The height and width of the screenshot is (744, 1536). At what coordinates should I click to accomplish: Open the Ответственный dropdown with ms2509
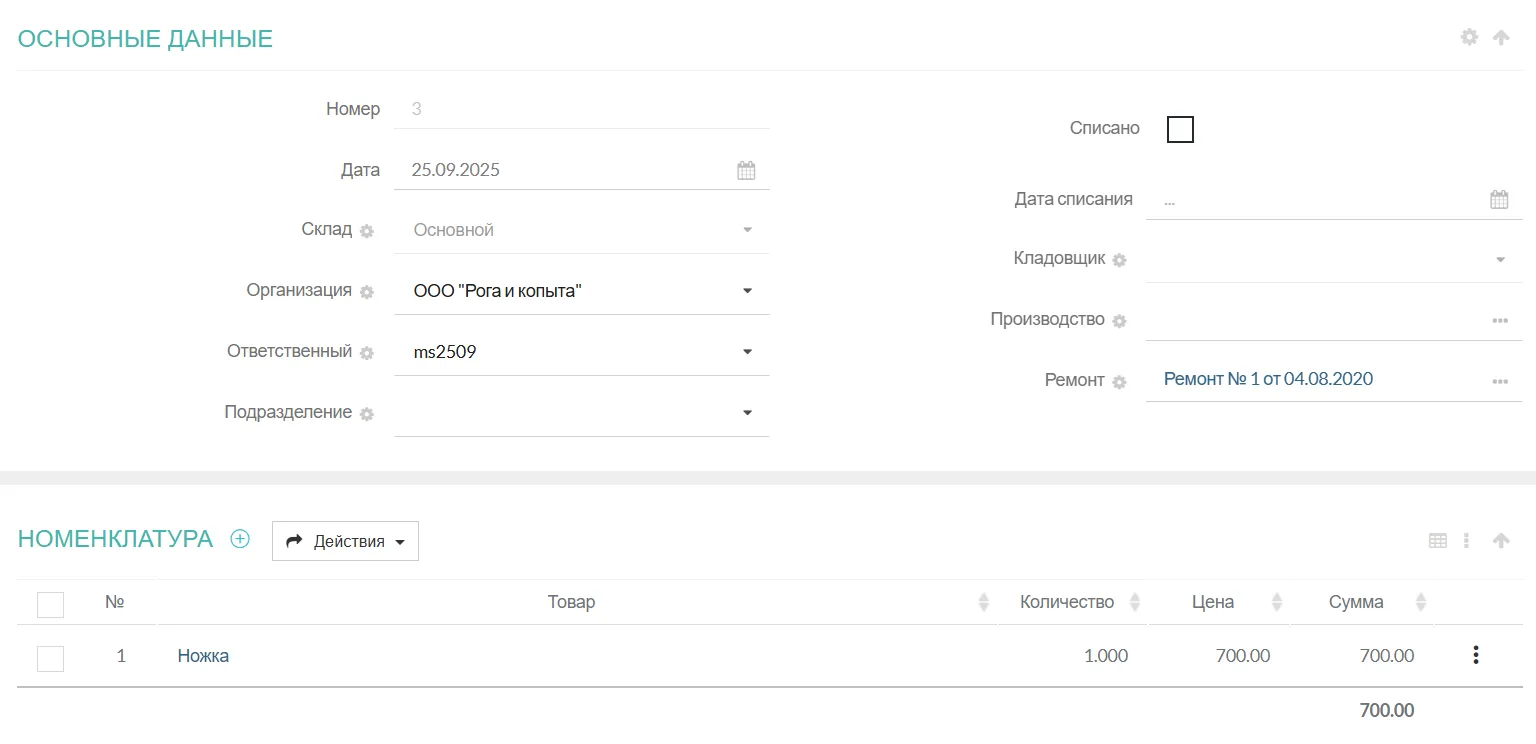[x=747, y=352]
